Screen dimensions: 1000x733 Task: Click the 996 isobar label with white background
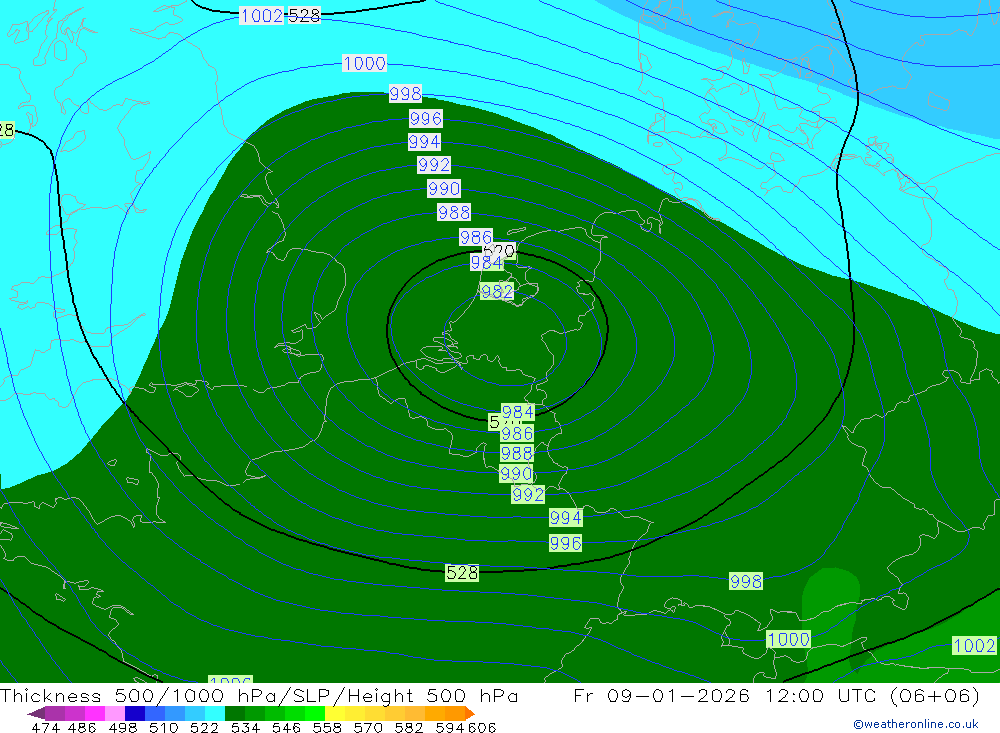pos(425,118)
